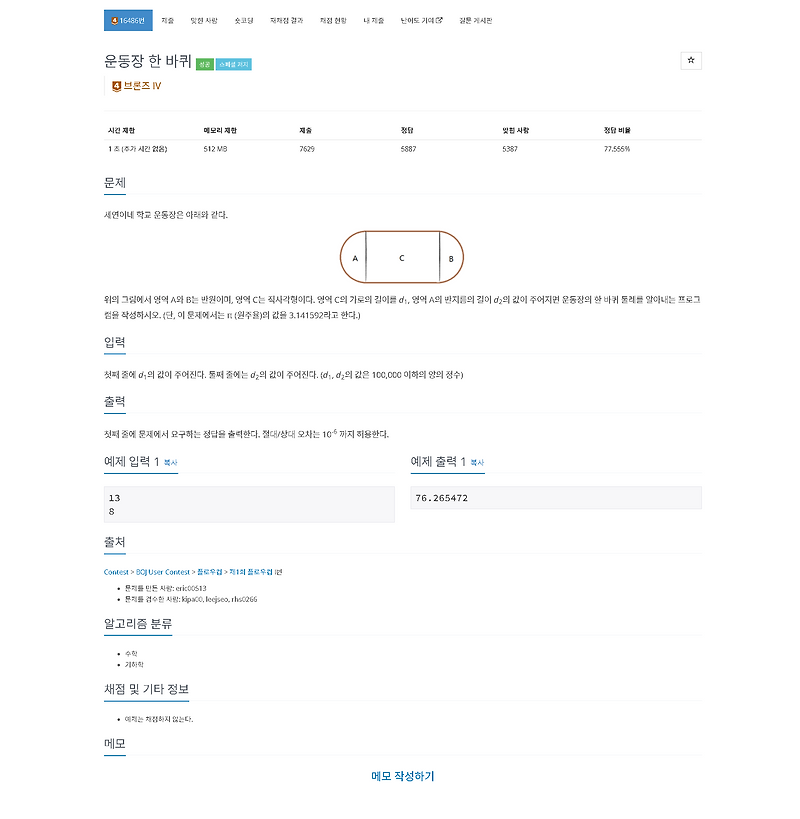Click the Contest source link

(116, 572)
